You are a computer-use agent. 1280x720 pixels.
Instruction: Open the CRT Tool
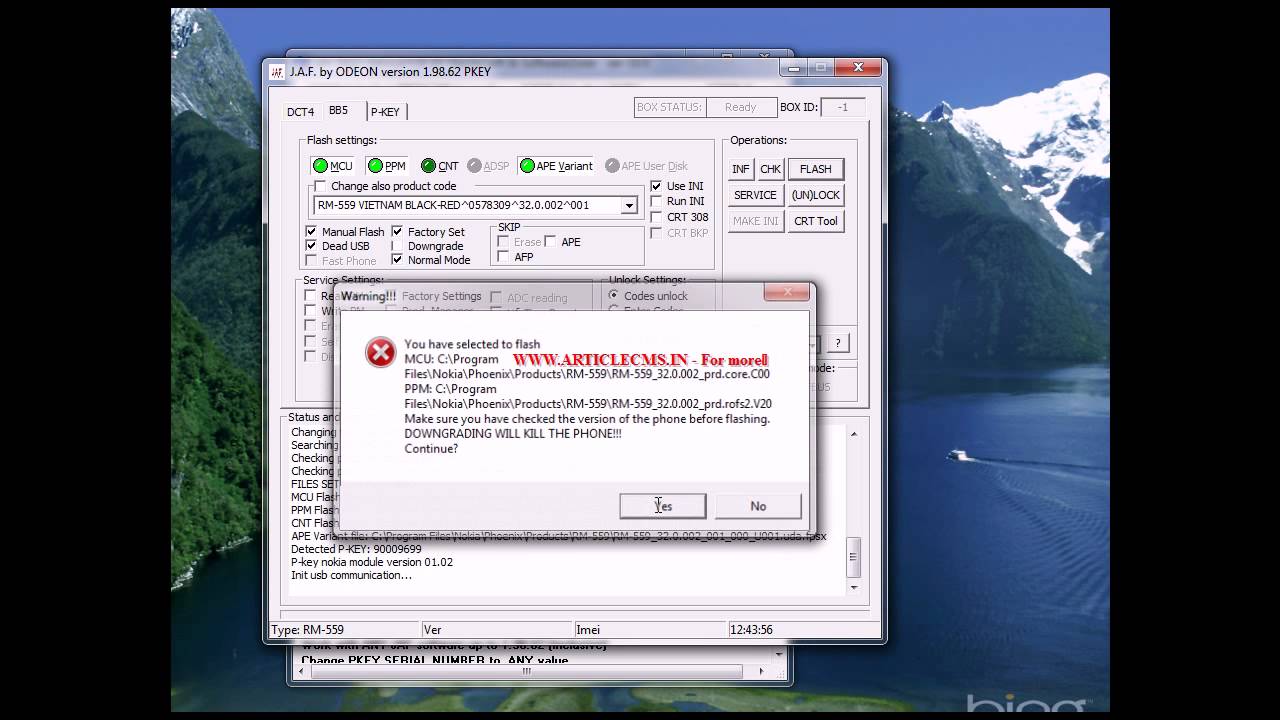pyautogui.click(x=816, y=221)
